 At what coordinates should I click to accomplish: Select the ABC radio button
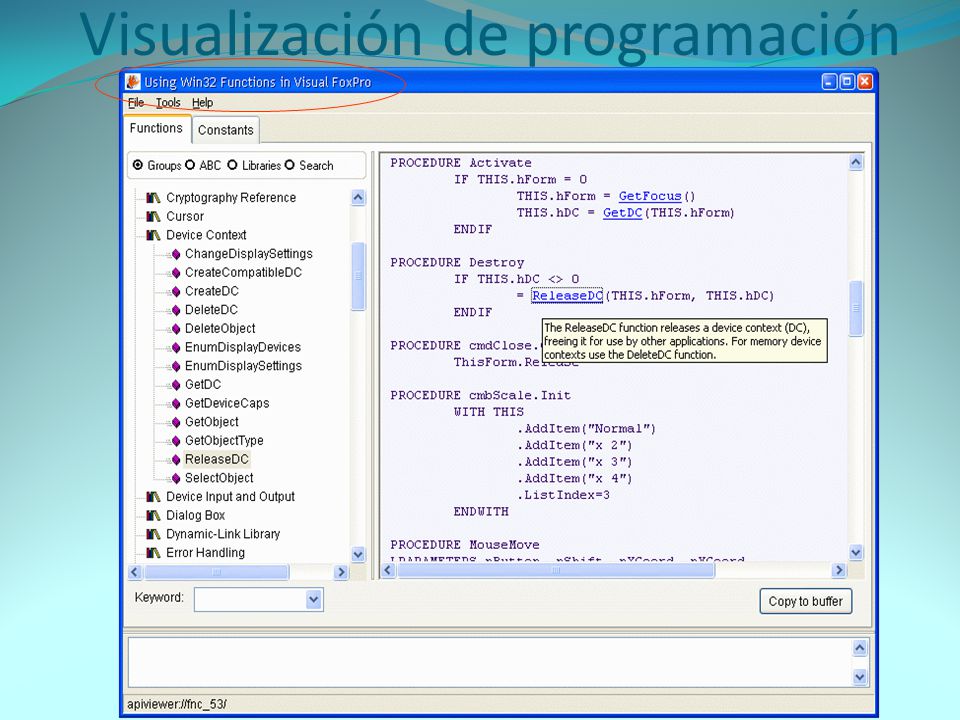(x=190, y=165)
